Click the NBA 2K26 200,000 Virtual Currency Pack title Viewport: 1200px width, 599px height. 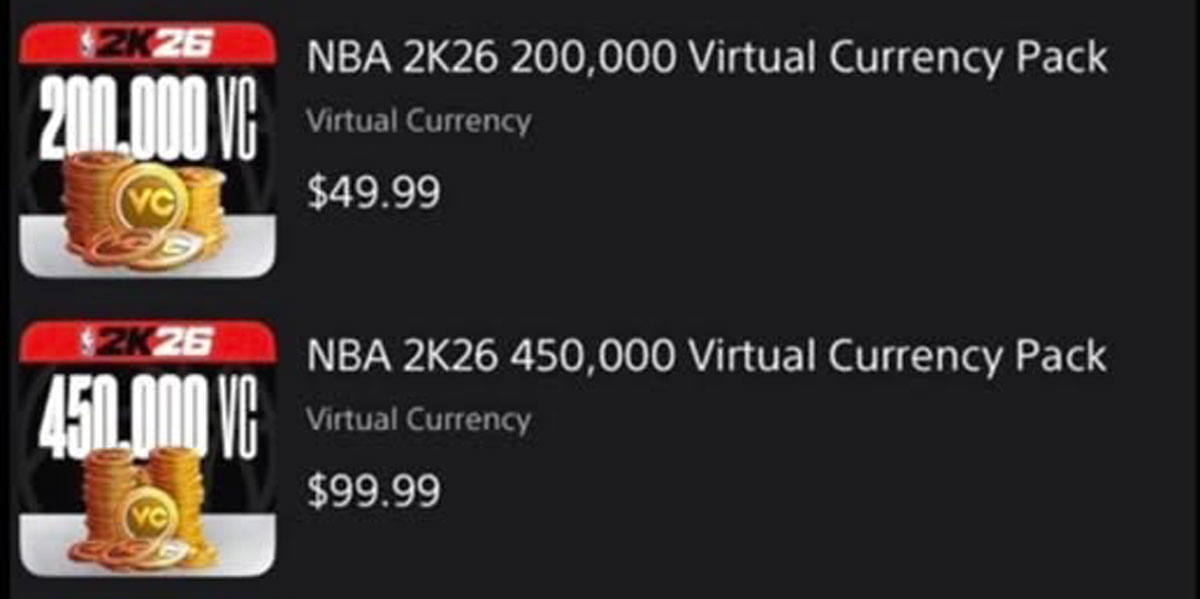(x=706, y=58)
